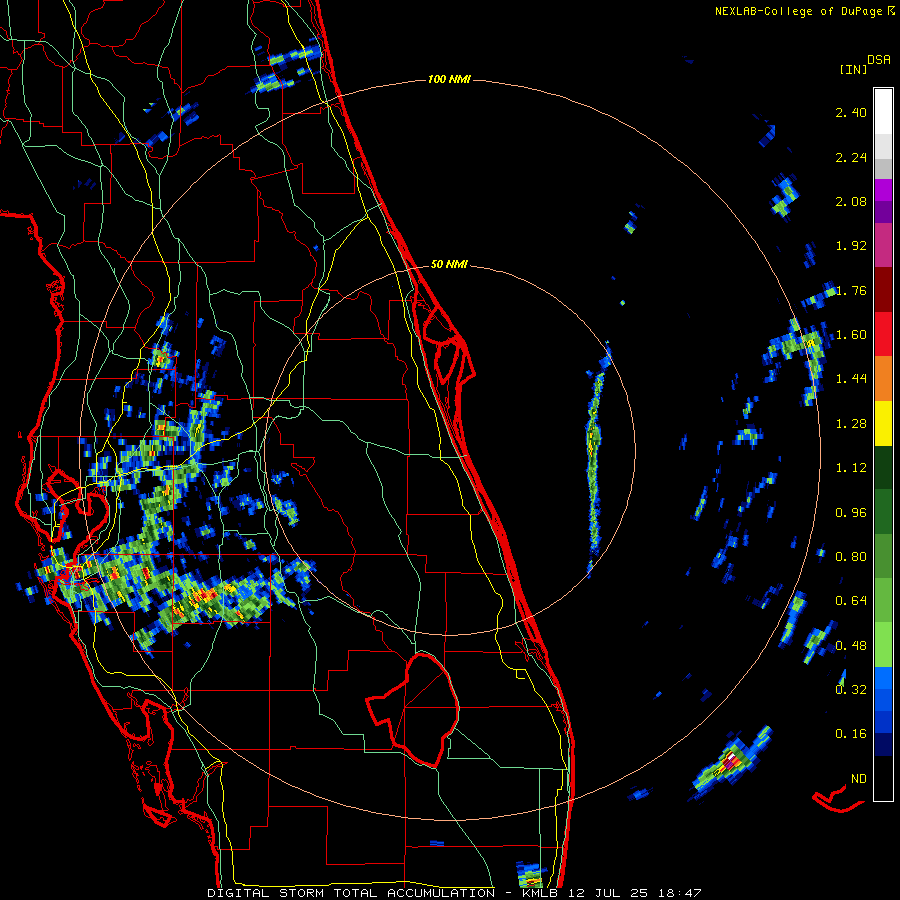
Task: Select the 0.96 legend value
Action: coord(851,513)
